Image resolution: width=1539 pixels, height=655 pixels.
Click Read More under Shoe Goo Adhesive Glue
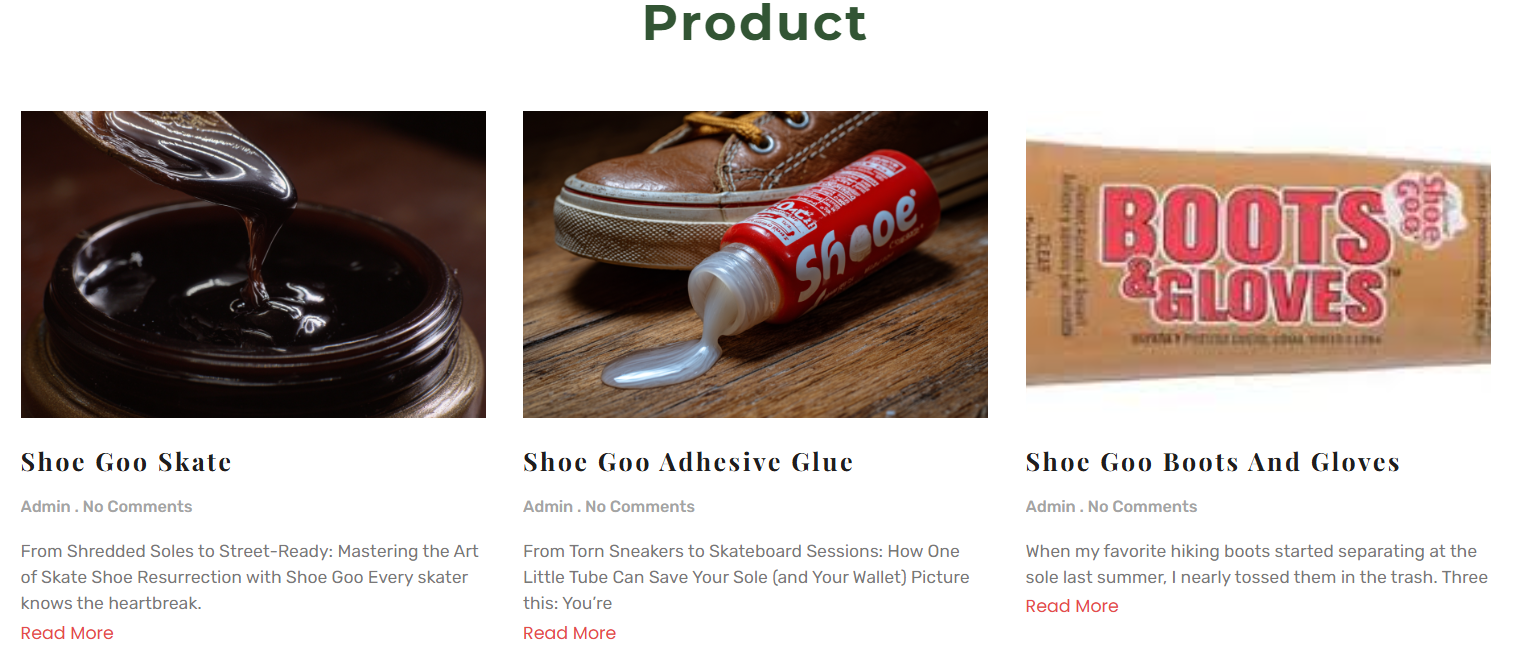point(569,632)
